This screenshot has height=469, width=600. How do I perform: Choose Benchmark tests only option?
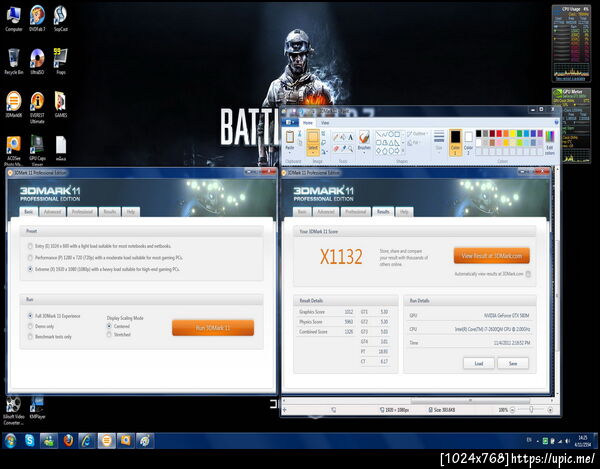30,337
